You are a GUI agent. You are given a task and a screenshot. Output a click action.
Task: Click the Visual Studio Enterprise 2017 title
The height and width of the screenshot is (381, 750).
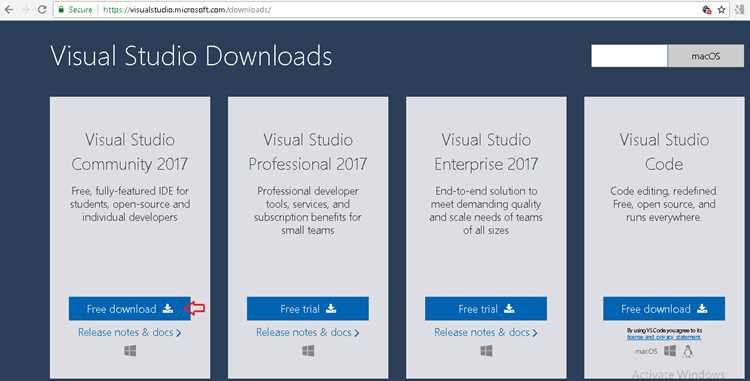[486, 152]
